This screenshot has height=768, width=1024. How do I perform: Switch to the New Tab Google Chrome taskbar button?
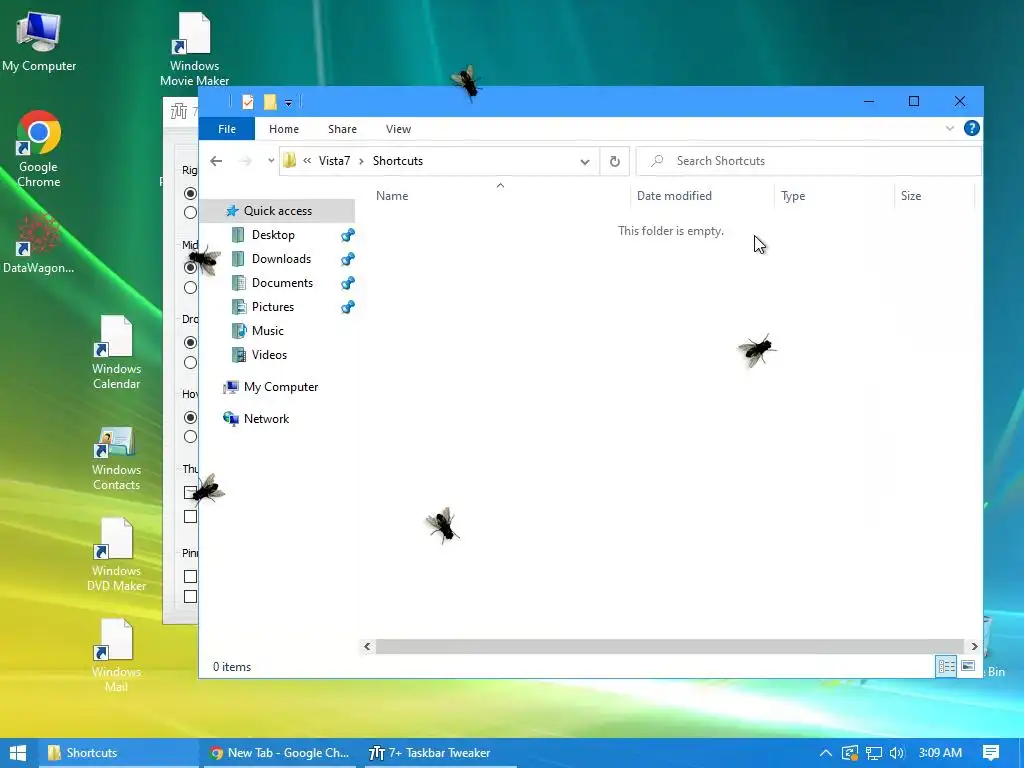point(281,753)
